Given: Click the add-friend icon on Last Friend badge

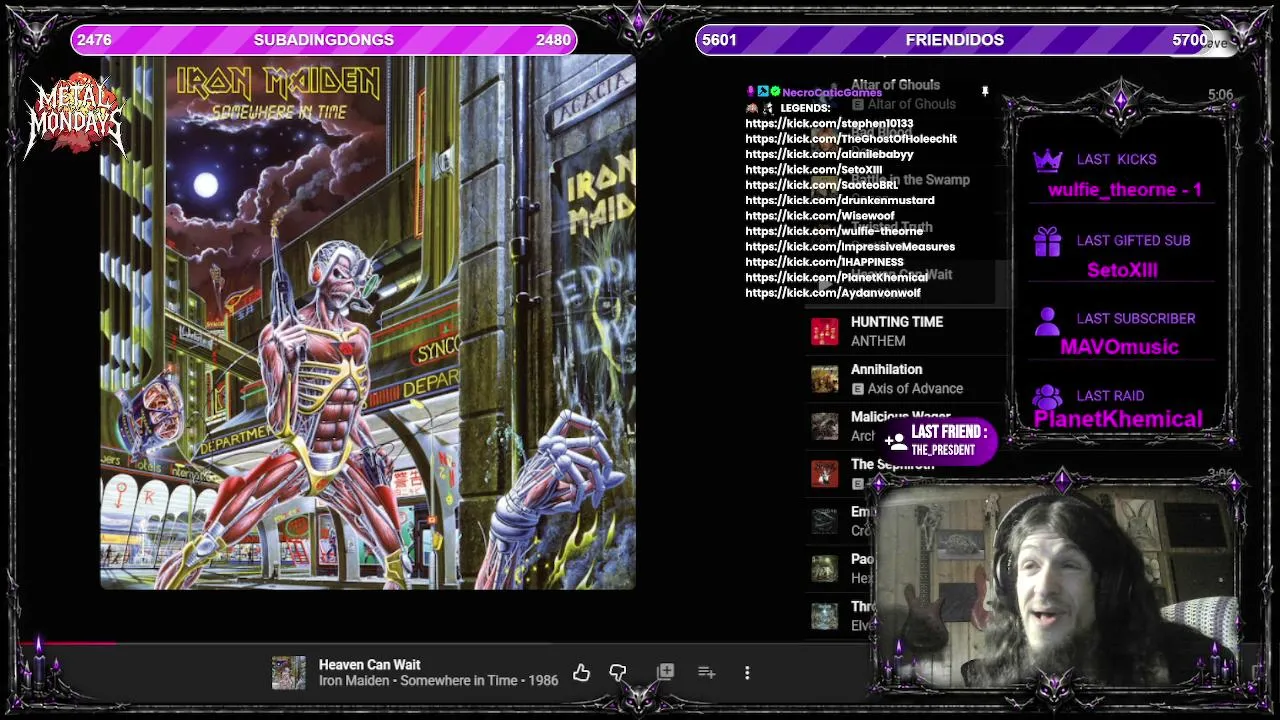Looking at the screenshot, I should point(895,439).
